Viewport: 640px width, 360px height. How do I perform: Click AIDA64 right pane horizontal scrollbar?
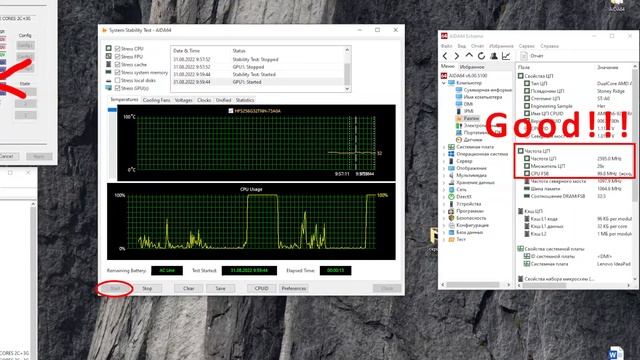pos(574,285)
